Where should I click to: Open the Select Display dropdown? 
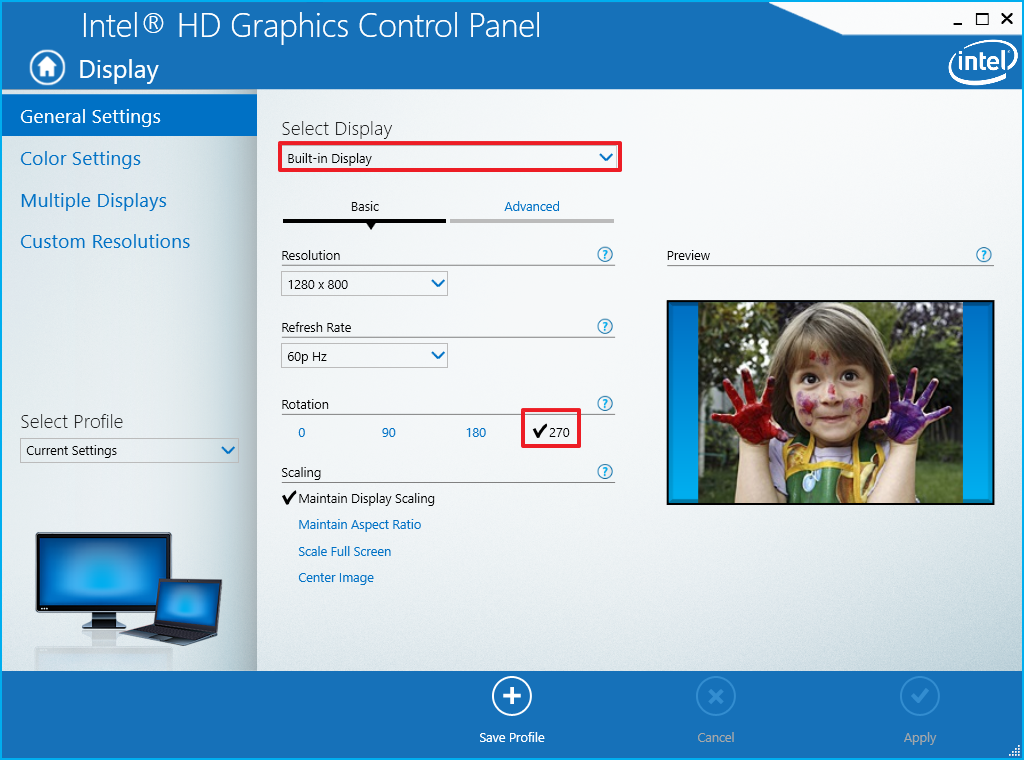coord(450,157)
